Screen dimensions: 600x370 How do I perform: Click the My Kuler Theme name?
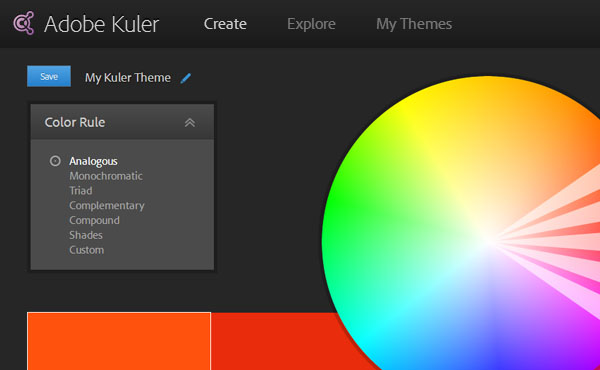[x=128, y=78]
